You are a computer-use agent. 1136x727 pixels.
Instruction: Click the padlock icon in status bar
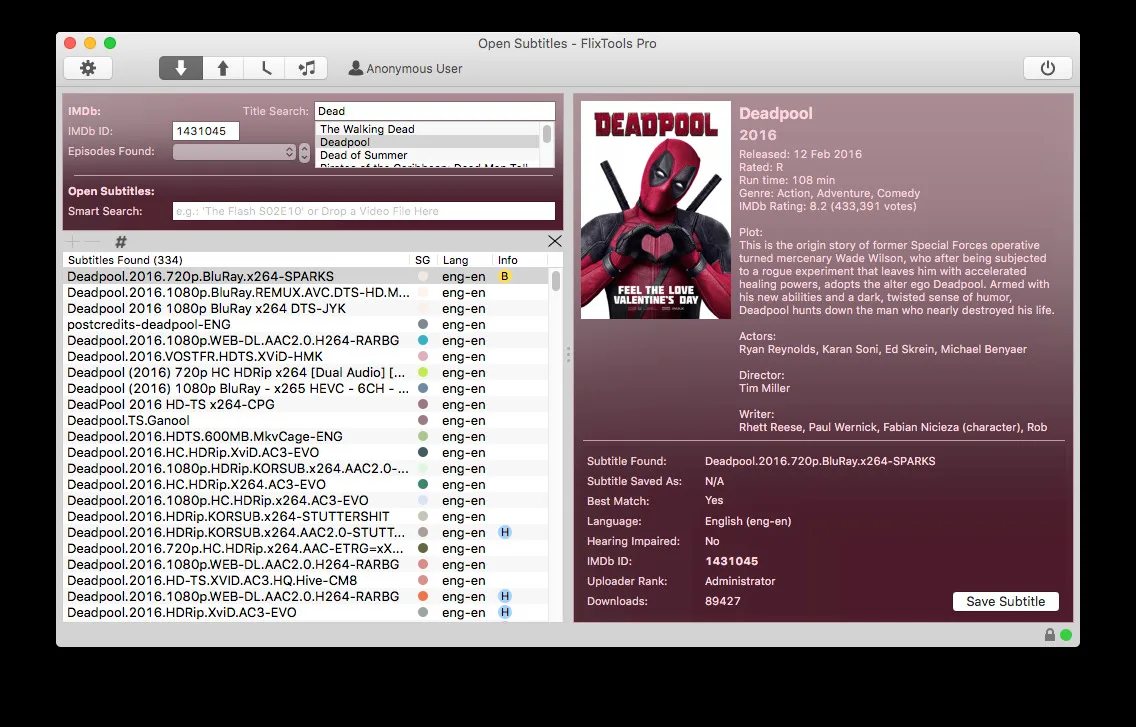pyautogui.click(x=1049, y=635)
